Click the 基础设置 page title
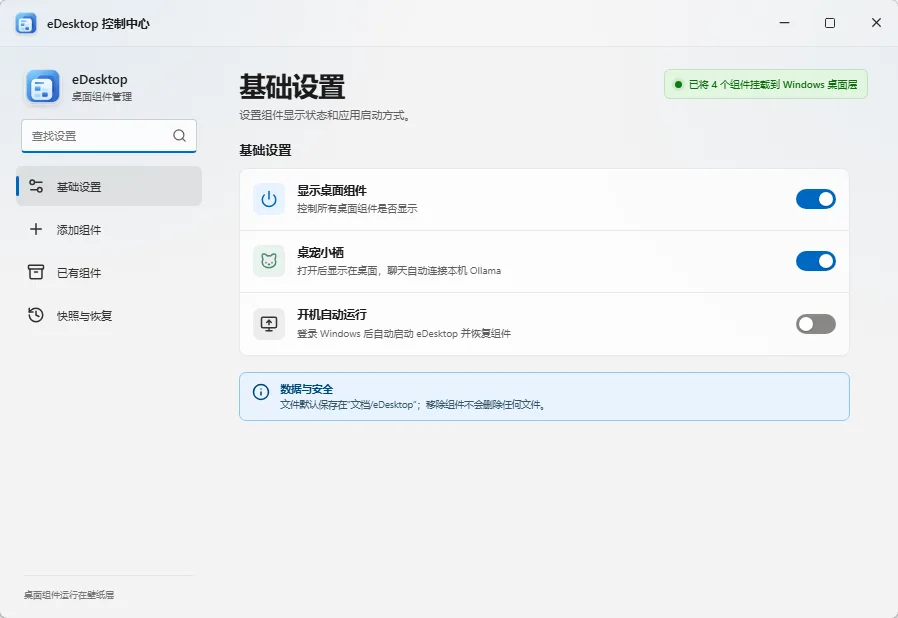The height and width of the screenshot is (618, 898). (x=292, y=86)
